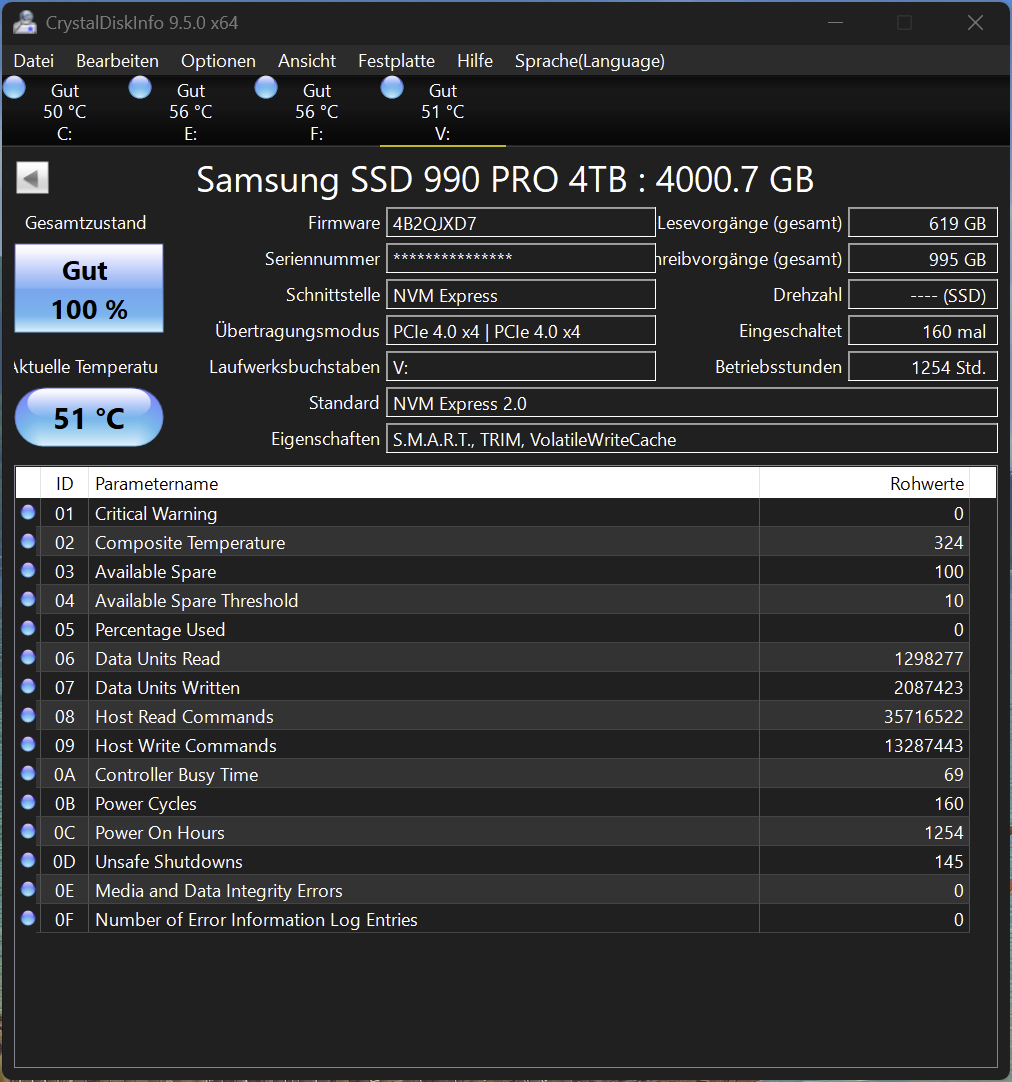Select drive E: health status orb

[x=140, y=88]
